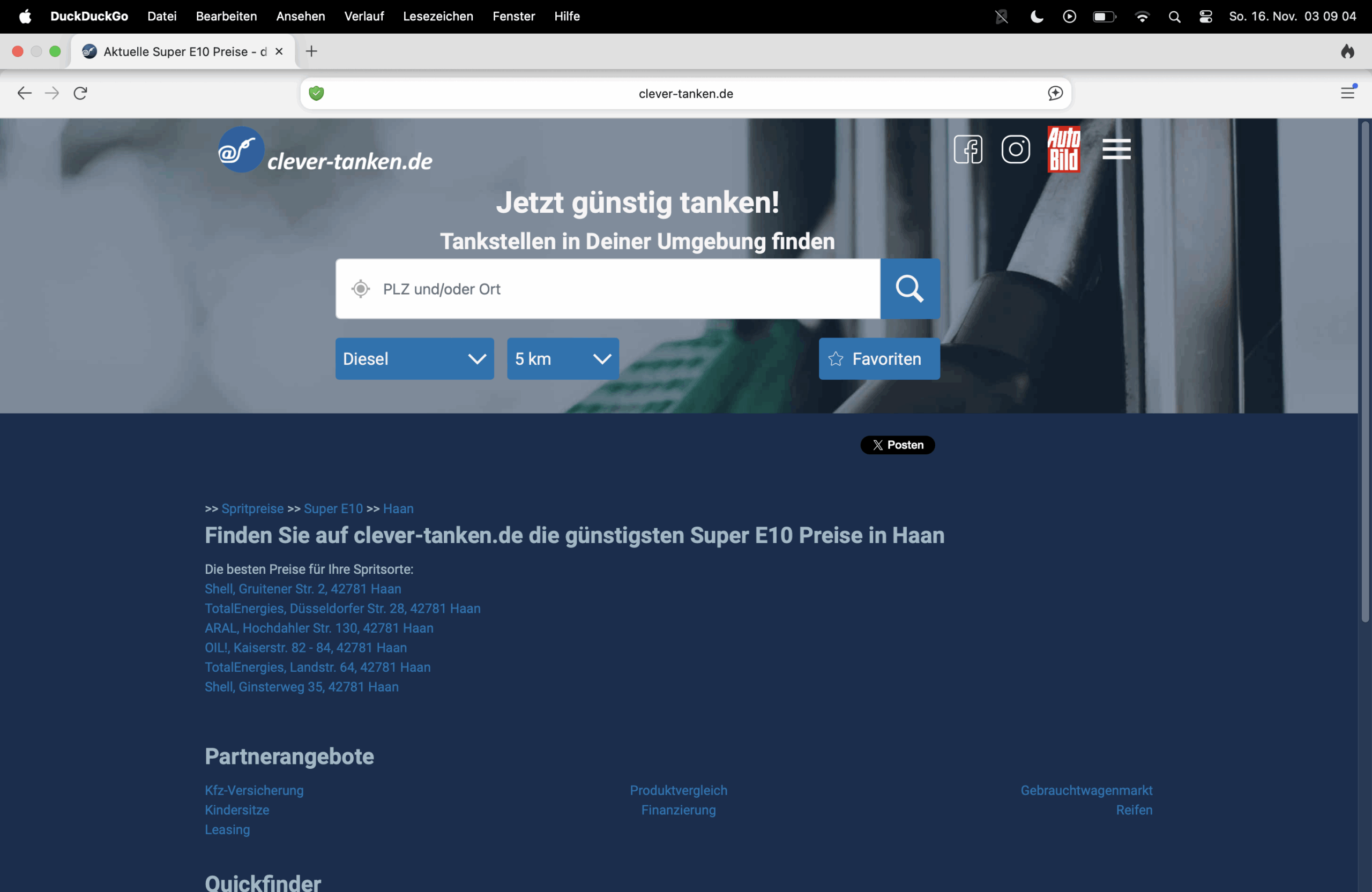Reload the current page
Screen dimensions: 1372x892
coord(80,93)
